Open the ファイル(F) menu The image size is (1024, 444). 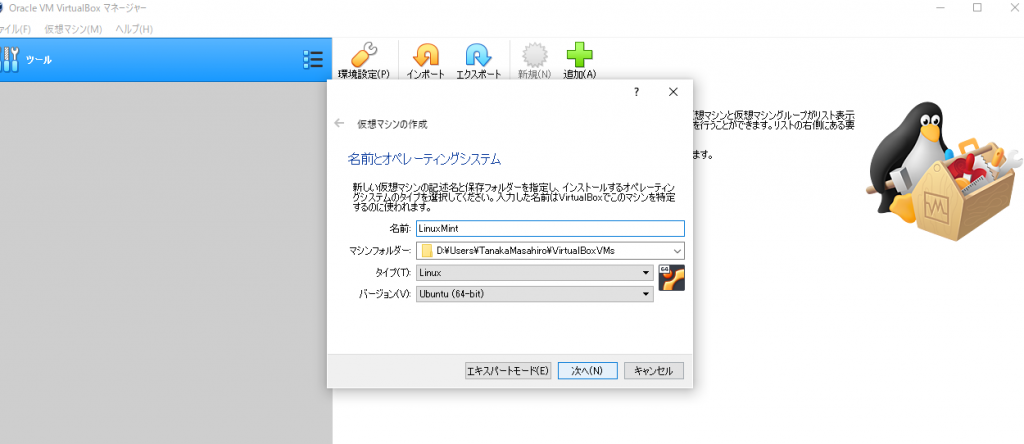click(16, 29)
